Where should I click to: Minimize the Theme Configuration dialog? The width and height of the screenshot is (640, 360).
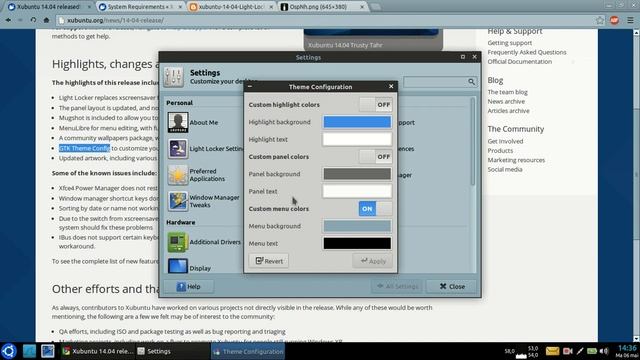(x=250, y=87)
